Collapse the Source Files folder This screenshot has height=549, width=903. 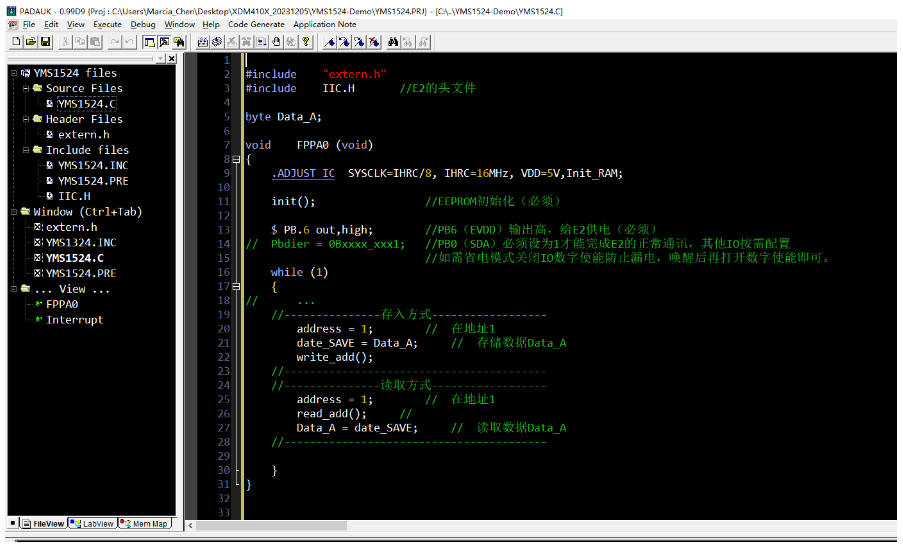point(25,88)
